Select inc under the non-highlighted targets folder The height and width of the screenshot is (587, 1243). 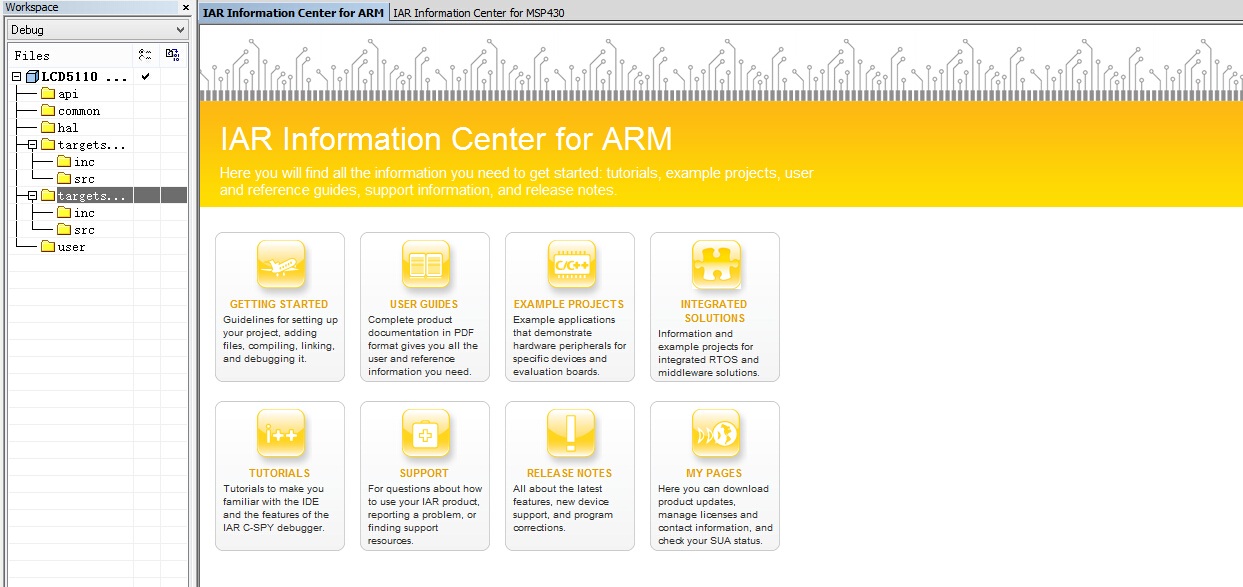point(76,162)
